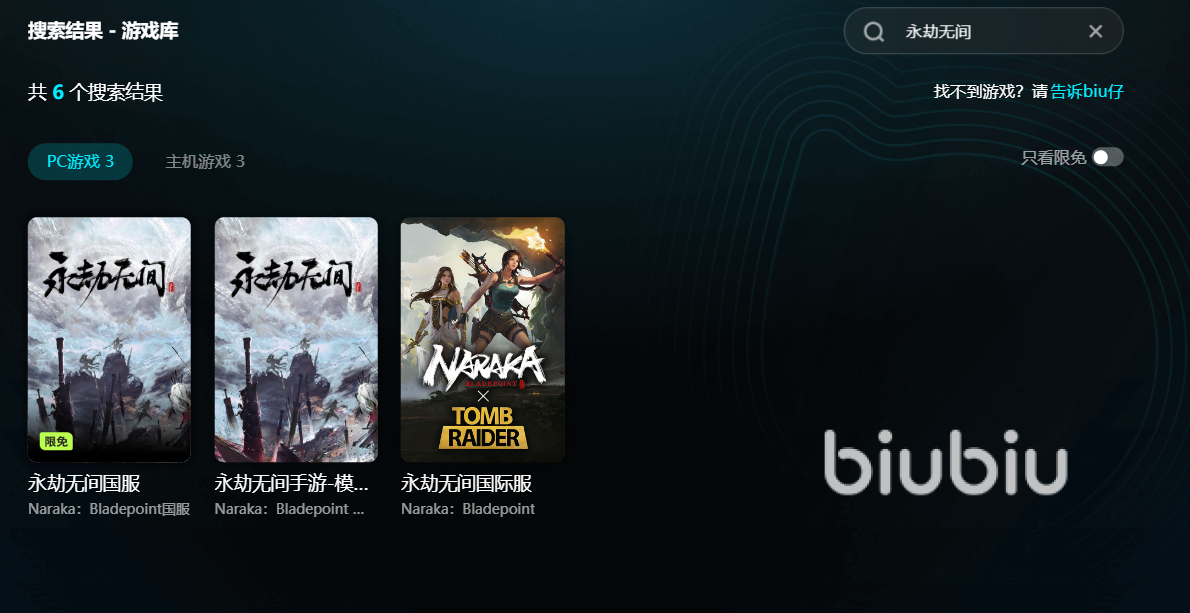Click the Naraka: Bladepoint subtitle under 国际服
The image size is (1190, 613).
[468, 509]
